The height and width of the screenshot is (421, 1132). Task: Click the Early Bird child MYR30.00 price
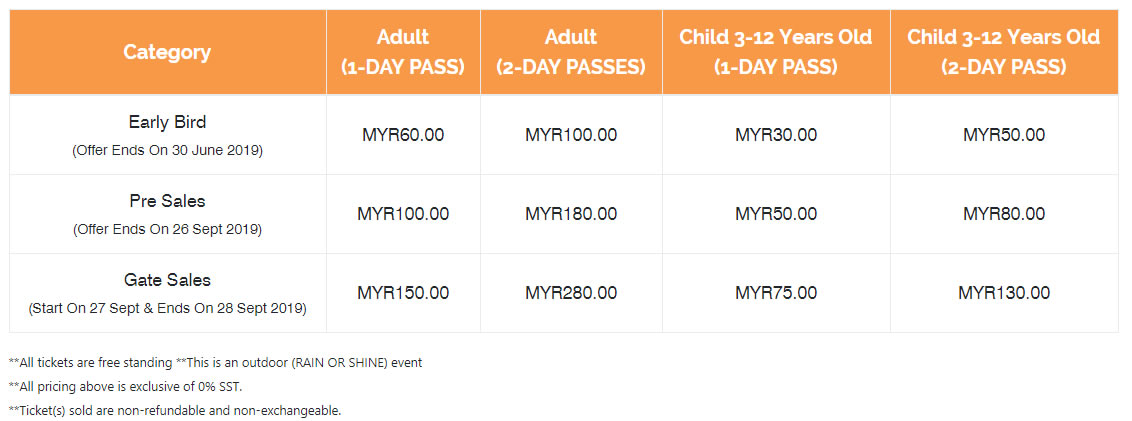[776, 135]
